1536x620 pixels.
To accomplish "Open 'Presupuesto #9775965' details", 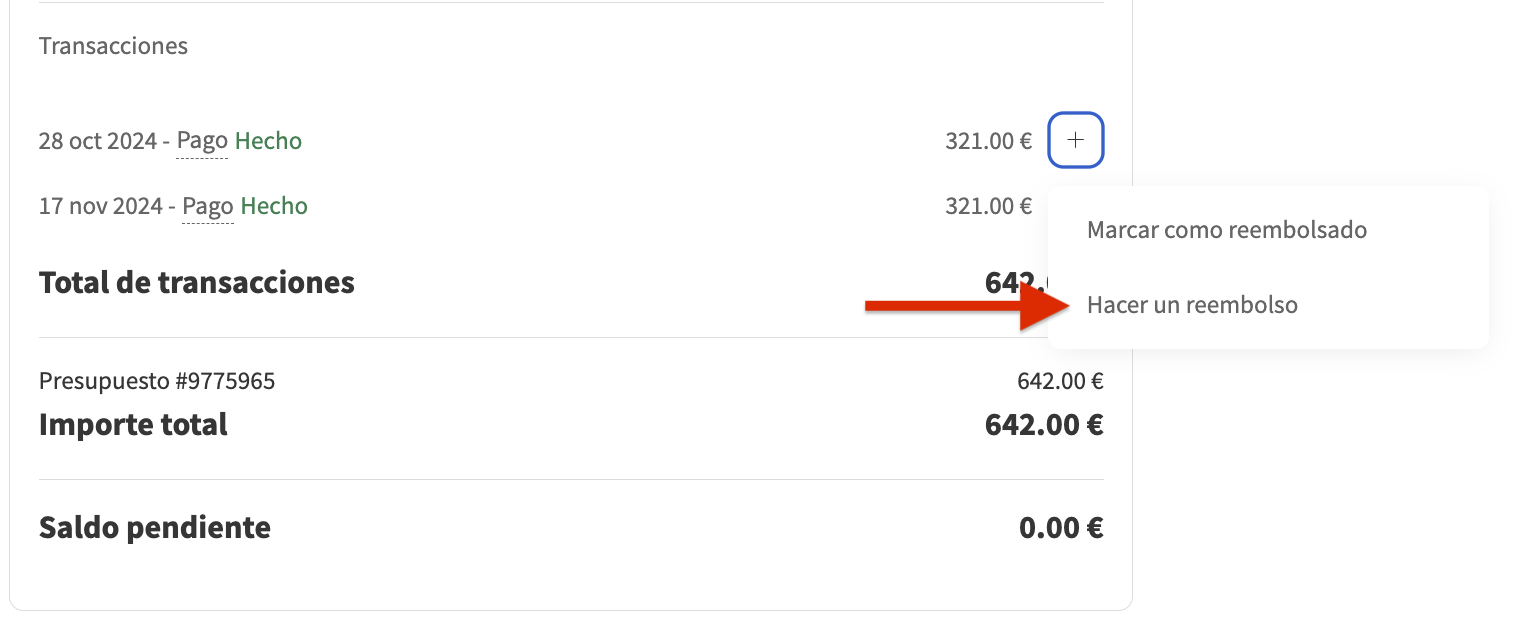I will pos(157,380).
